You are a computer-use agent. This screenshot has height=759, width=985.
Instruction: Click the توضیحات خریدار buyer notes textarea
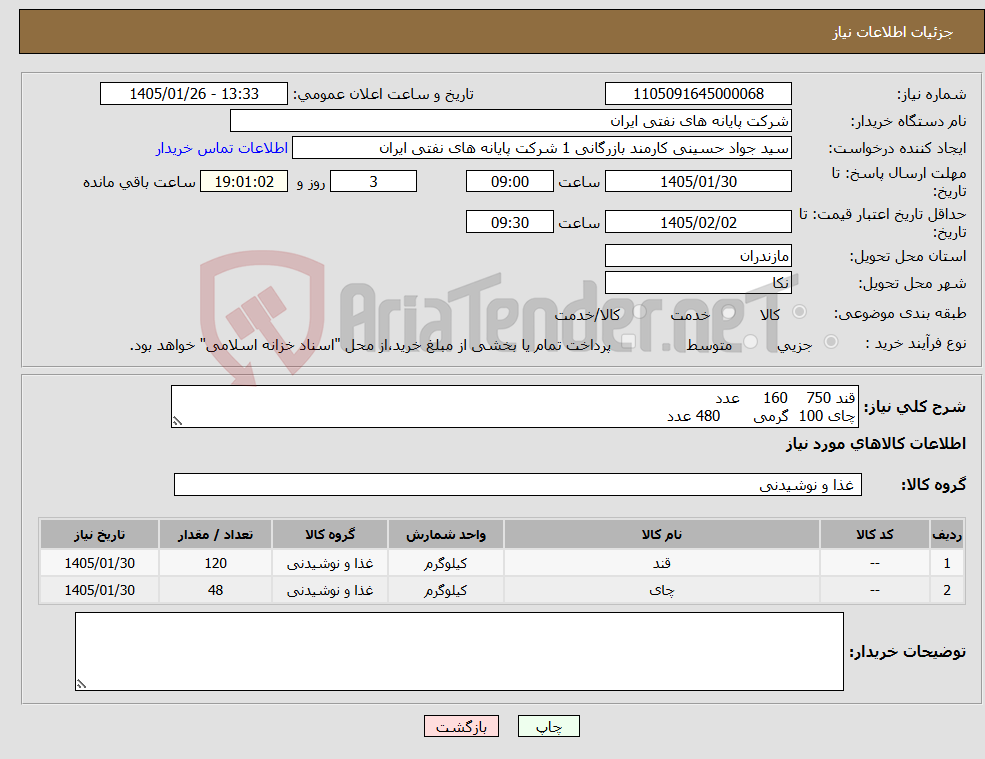(x=459, y=652)
